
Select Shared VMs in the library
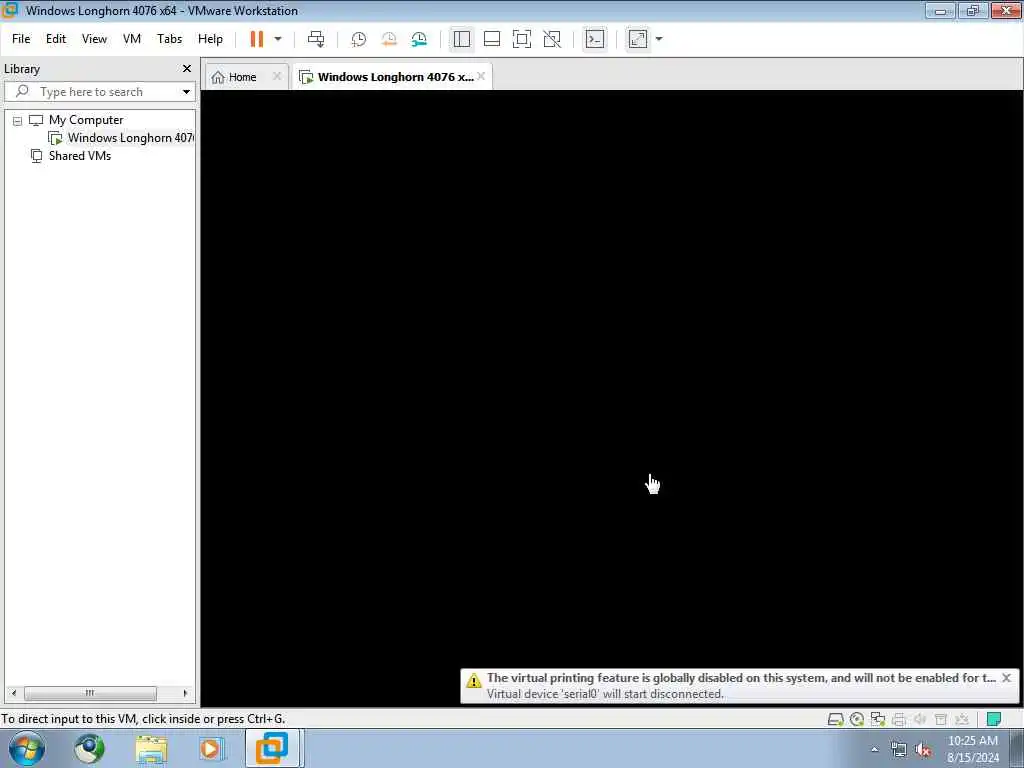point(80,156)
